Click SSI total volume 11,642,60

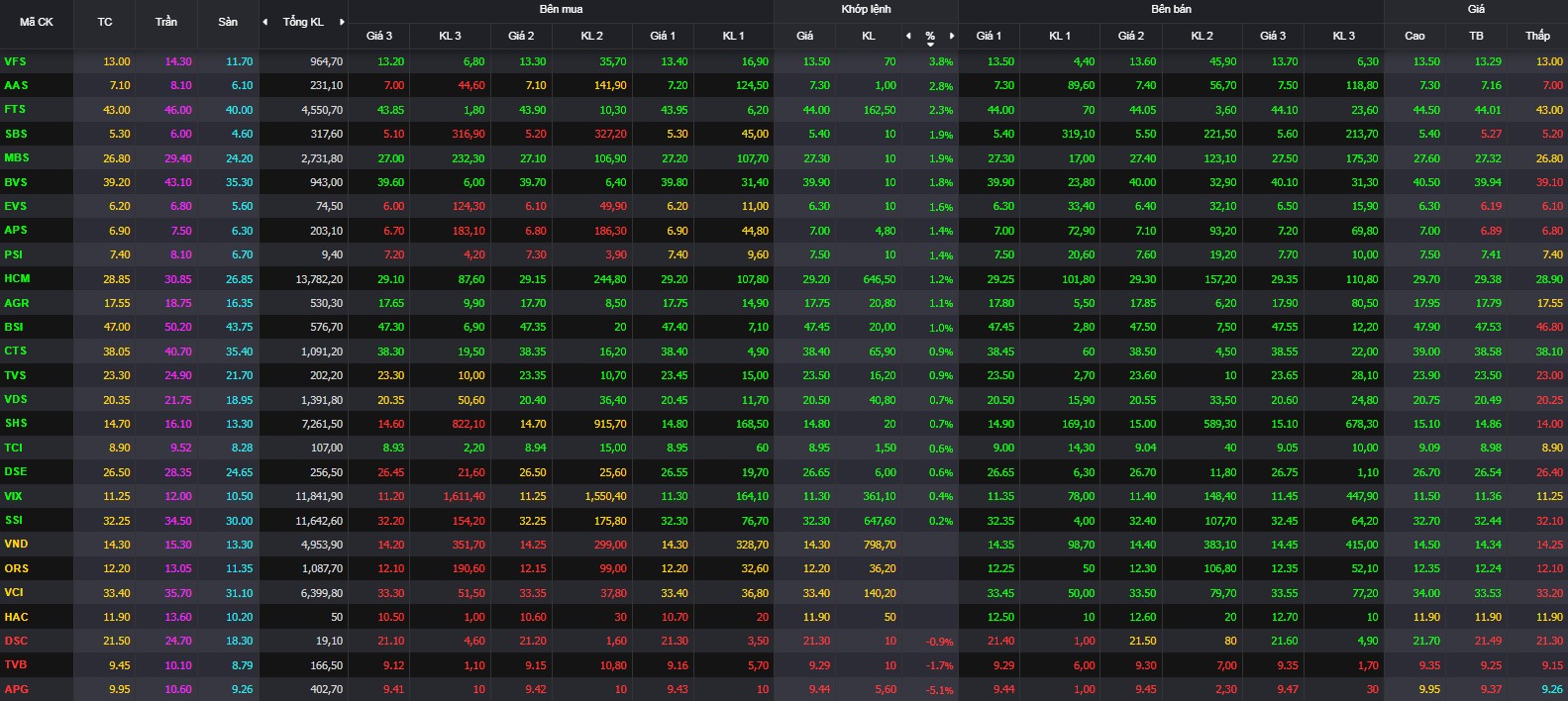point(319,521)
